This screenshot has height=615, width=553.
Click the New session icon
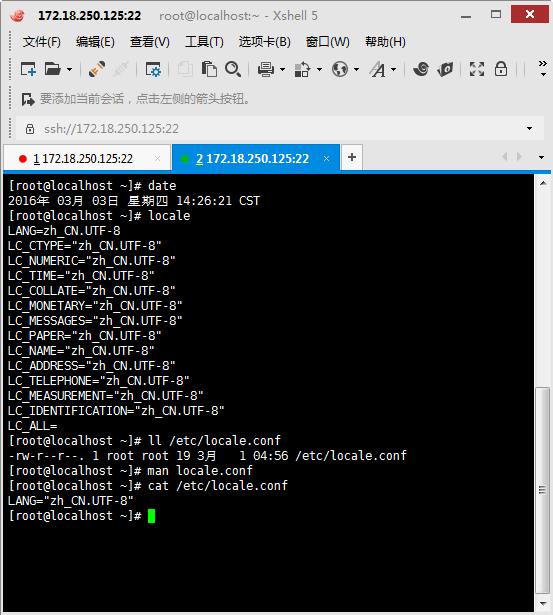(28, 70)
